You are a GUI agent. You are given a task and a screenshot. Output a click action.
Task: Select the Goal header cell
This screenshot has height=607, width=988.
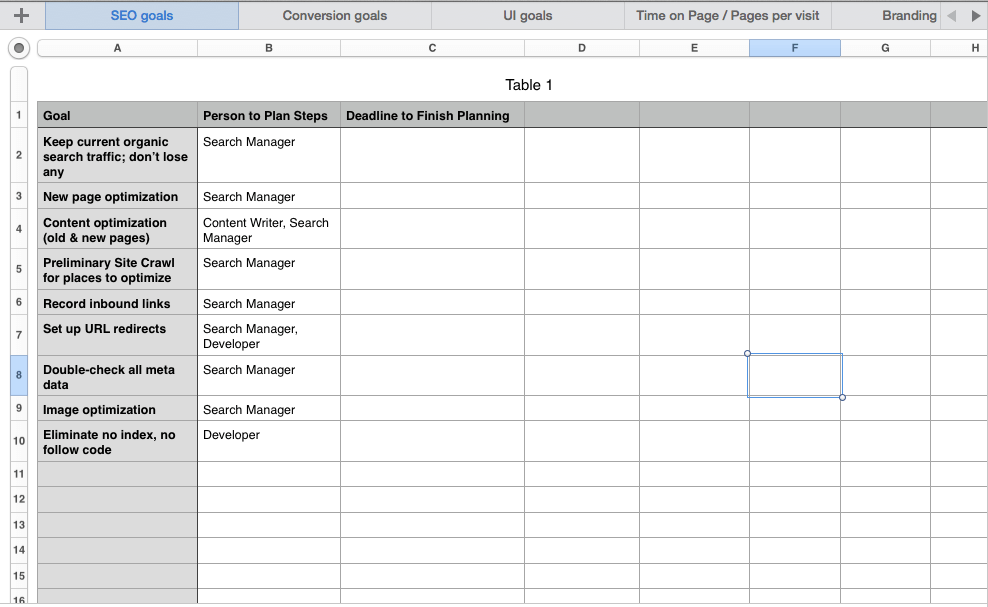pyautogui.click(x=117, y=115)
